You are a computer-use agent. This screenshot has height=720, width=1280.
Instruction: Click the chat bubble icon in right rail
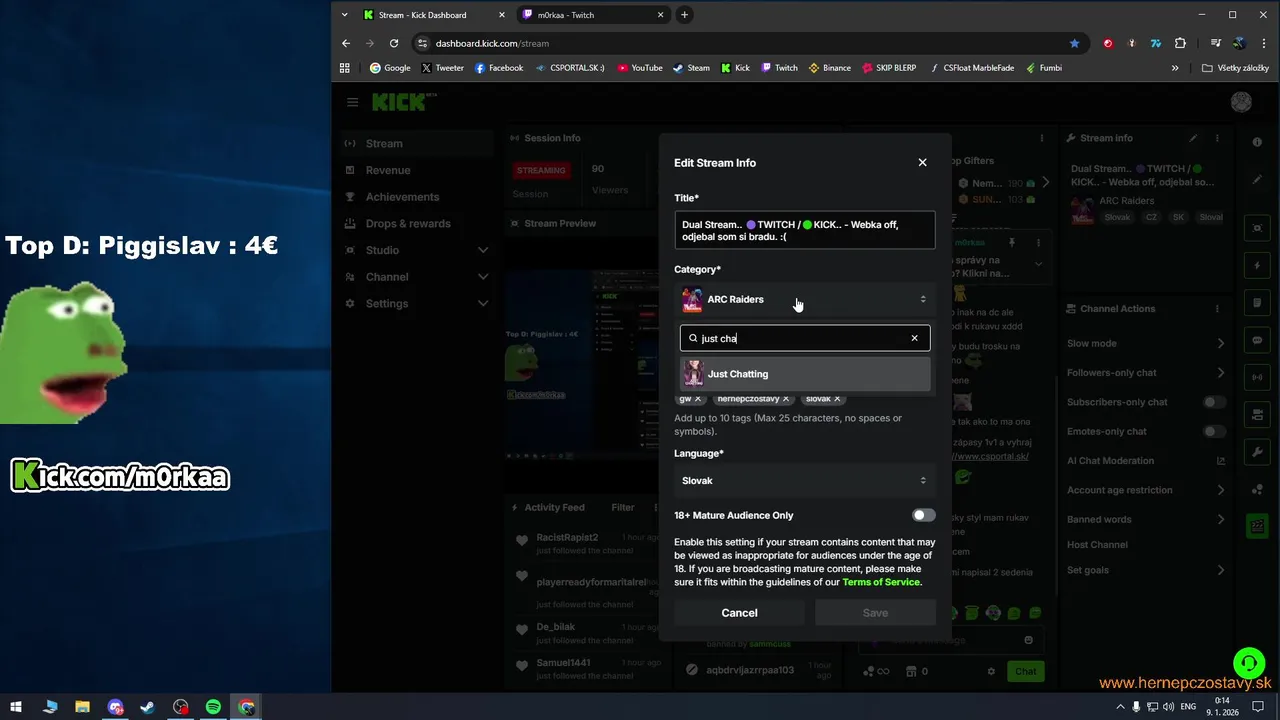pos(1257,340)
